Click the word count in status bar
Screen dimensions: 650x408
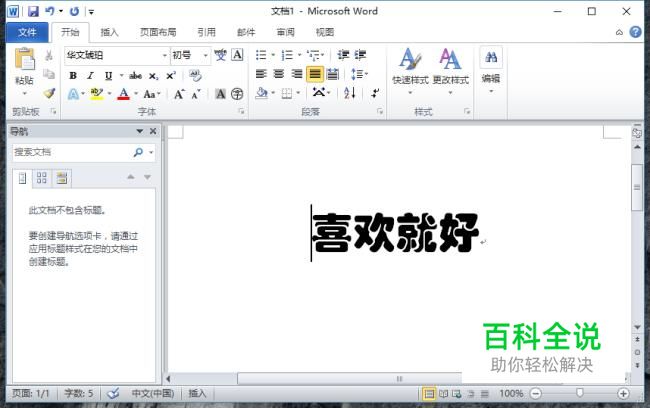(79, 393)
